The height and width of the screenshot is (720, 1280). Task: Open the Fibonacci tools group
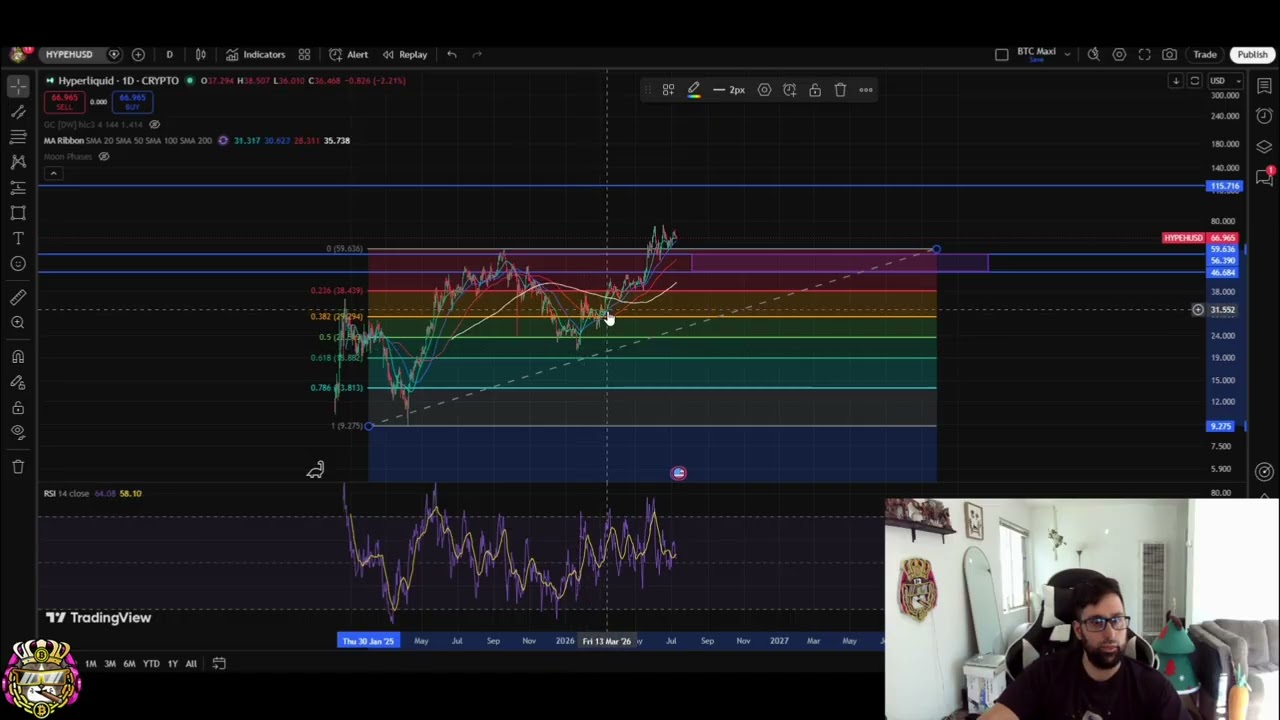18,137
